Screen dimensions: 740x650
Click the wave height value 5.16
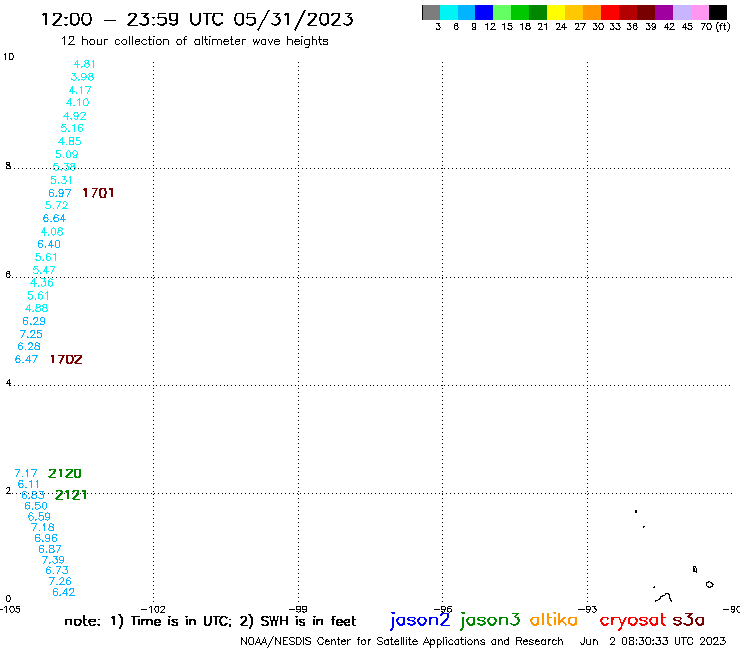[72, 128]
